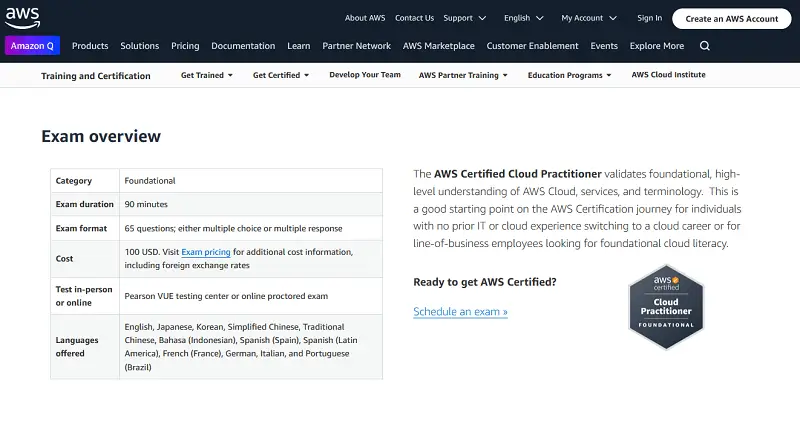Open the Products menu
800x427 pixels.
click(x=90, y=46)
